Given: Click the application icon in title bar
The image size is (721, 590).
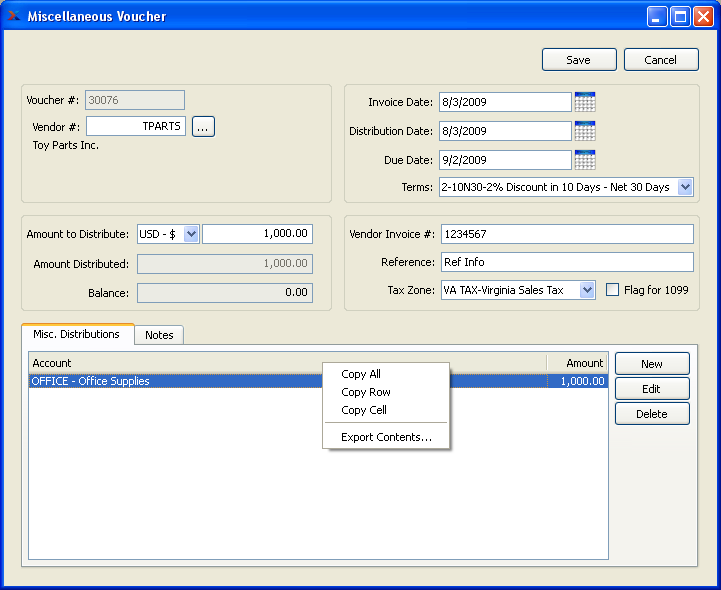Looking at the screenshot, I should point(13,16).
